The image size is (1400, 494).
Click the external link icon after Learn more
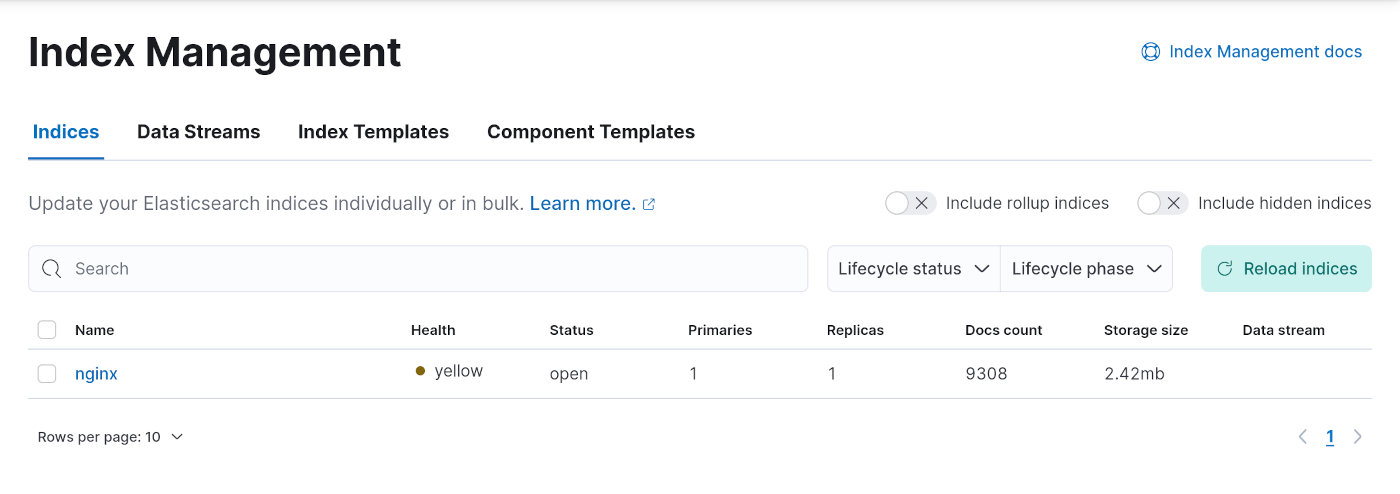(649, 204)
